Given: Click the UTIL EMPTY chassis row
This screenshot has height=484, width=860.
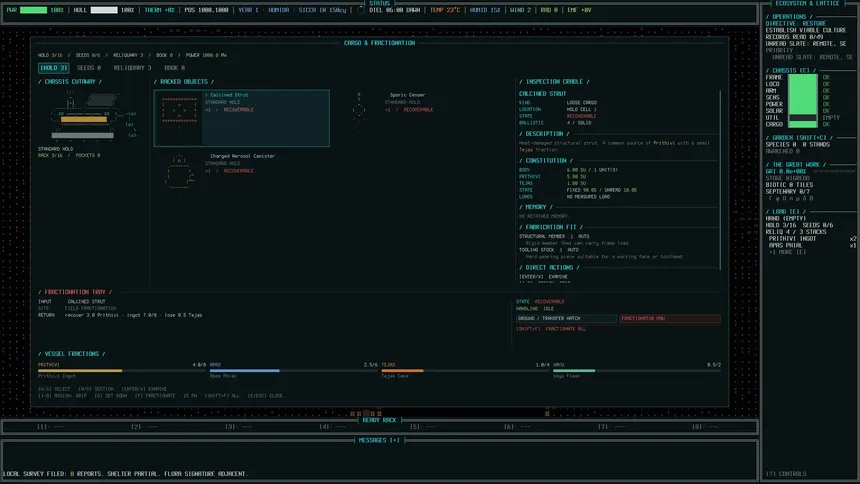Looking at the screenshot, I should pyautogui.click(x=803, y=117).
